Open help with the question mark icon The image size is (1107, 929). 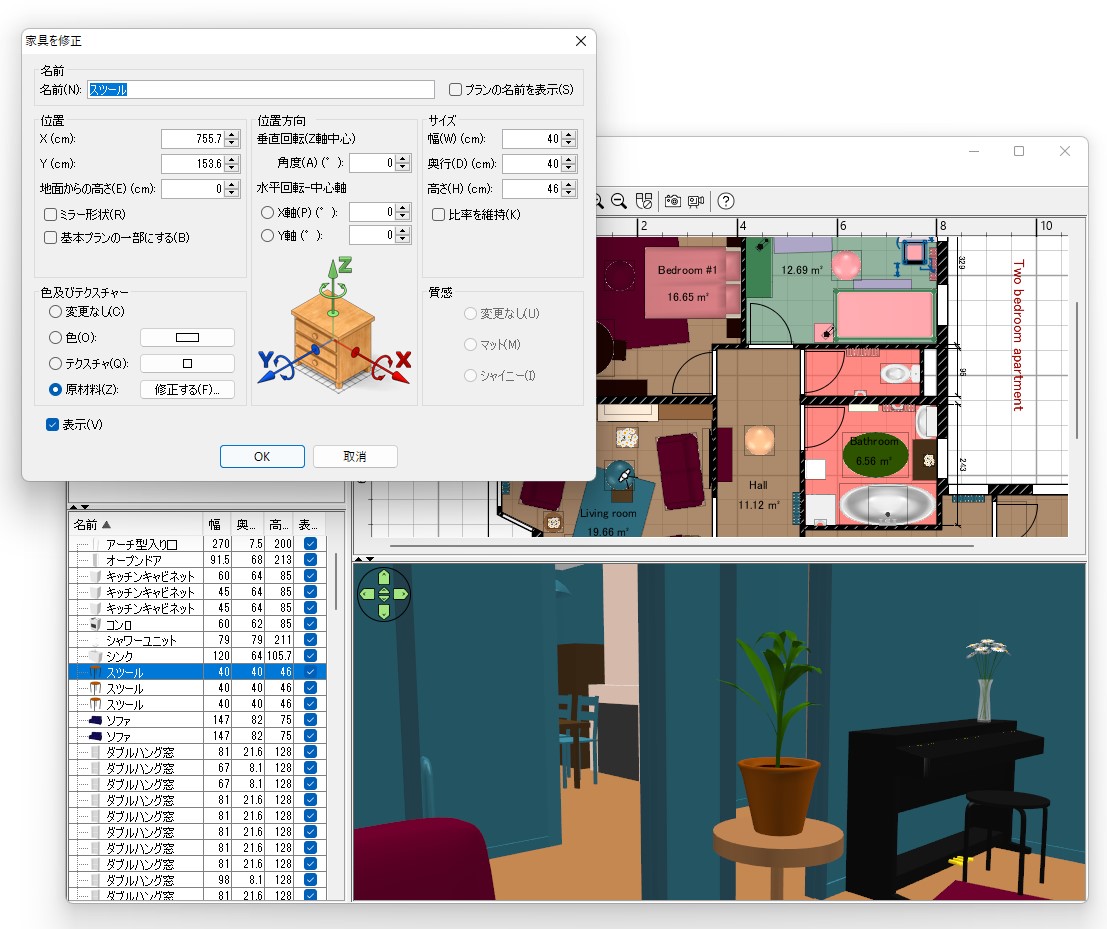[x=726, y=201]
